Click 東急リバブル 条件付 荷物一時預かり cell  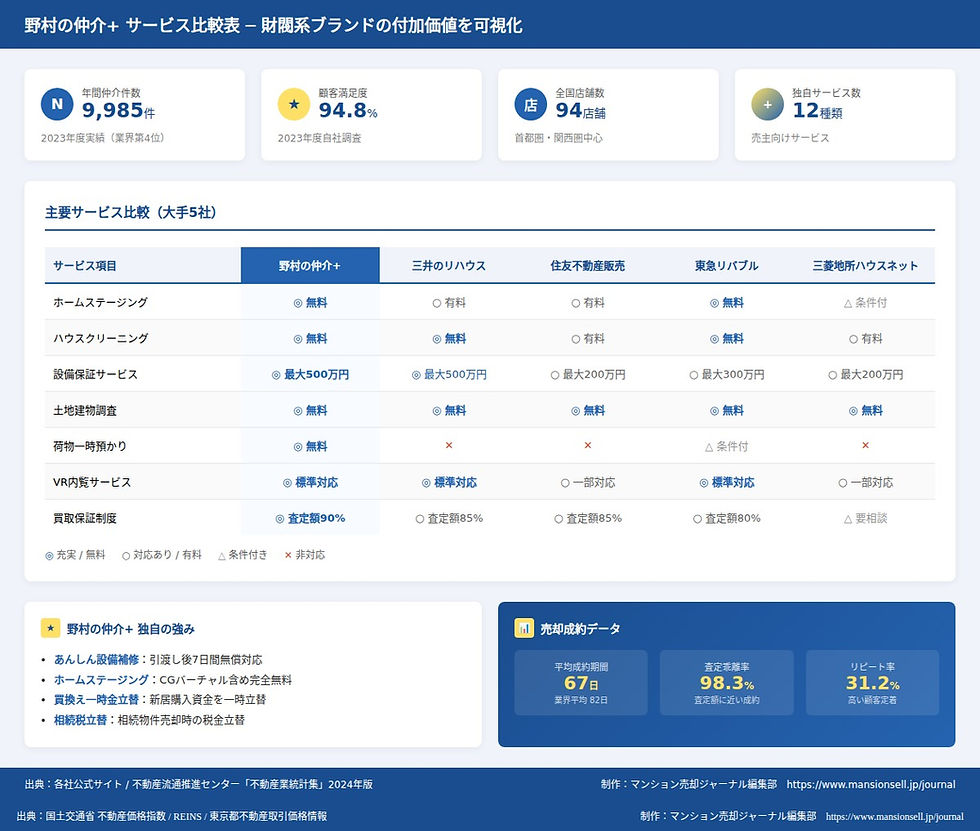726,446
